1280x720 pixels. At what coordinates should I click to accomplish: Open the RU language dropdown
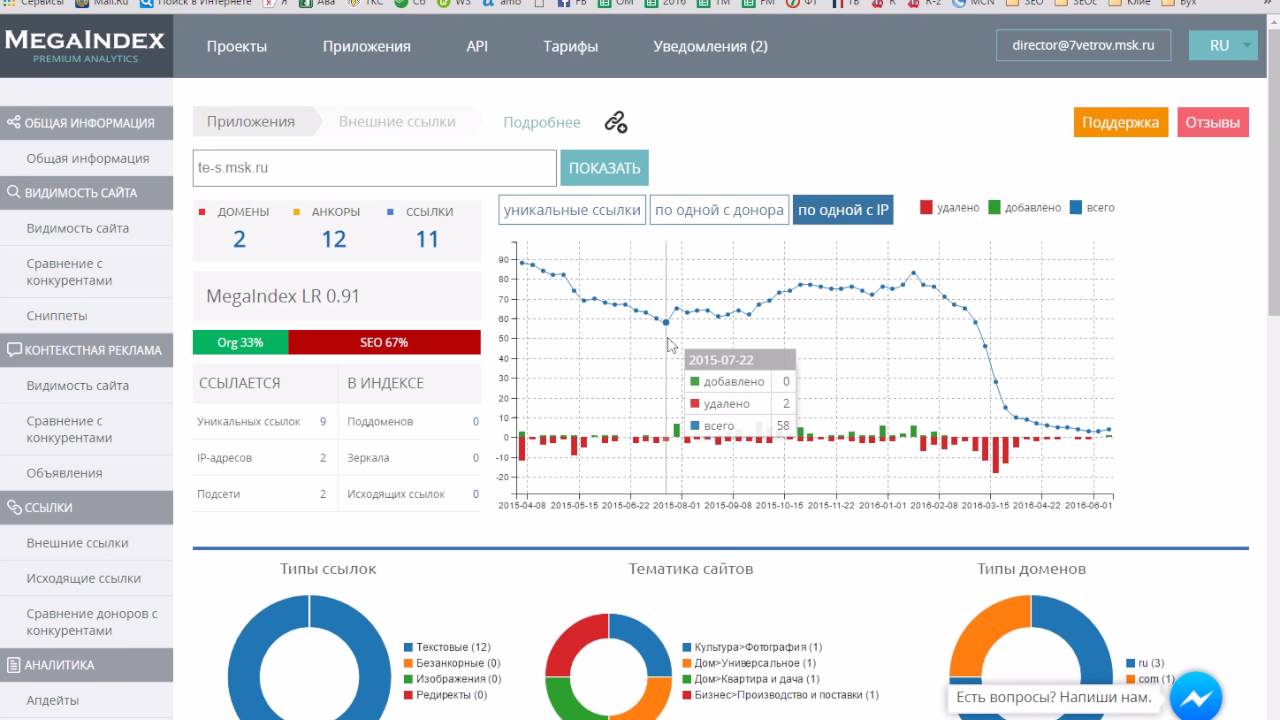click(x=1223, y=46)
